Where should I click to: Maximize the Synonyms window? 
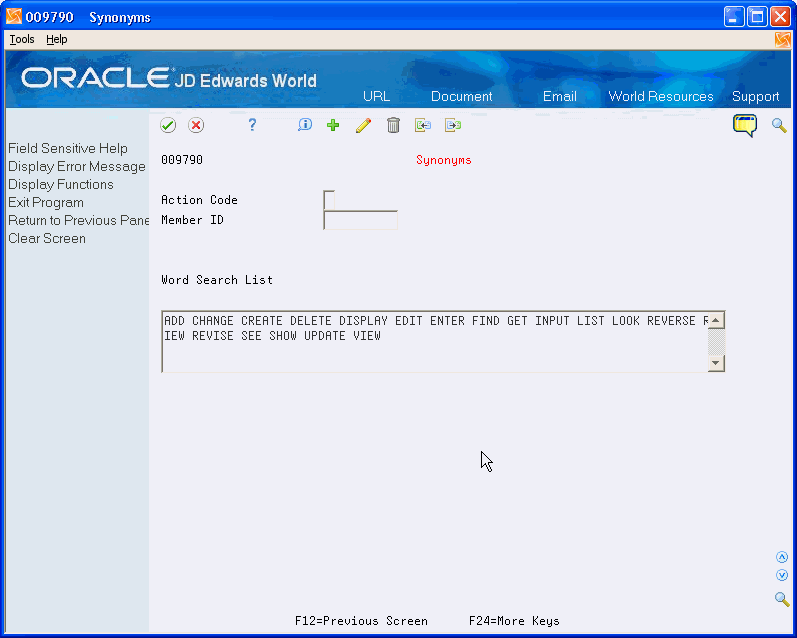pos(757,17)
